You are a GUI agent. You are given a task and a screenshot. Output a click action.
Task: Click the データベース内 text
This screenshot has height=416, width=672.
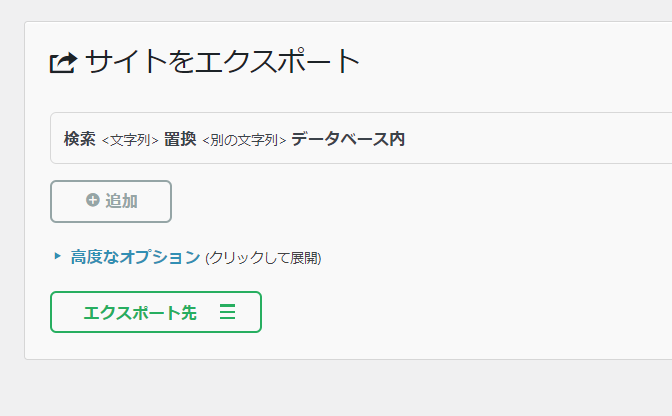[348, 140]
